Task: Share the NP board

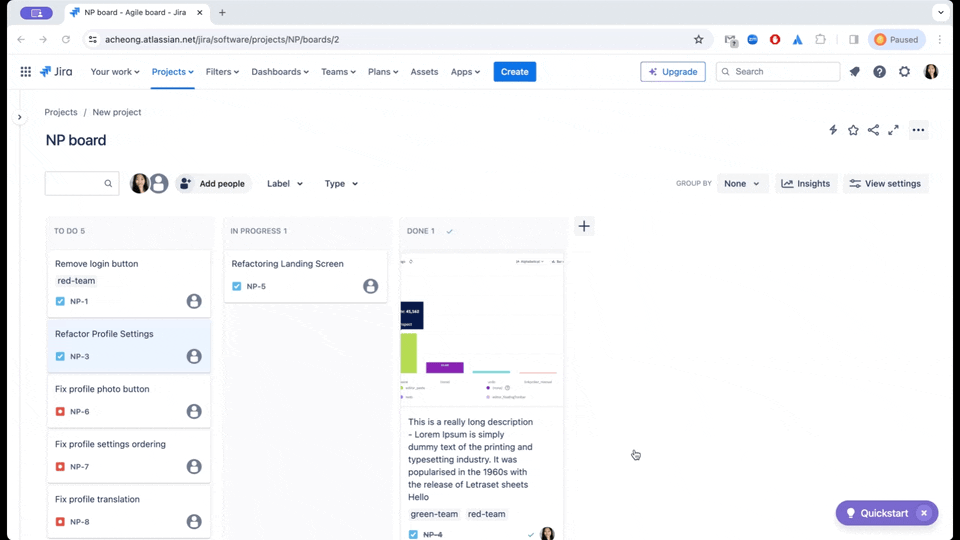Action: click(x=873, y=130)
